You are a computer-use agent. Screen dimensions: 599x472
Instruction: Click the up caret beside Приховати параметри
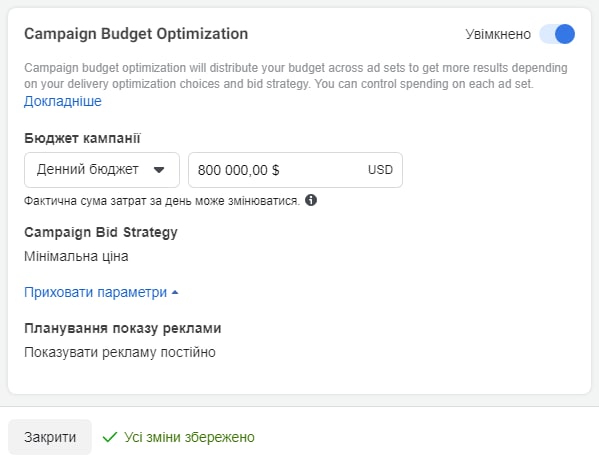[175, 293]
